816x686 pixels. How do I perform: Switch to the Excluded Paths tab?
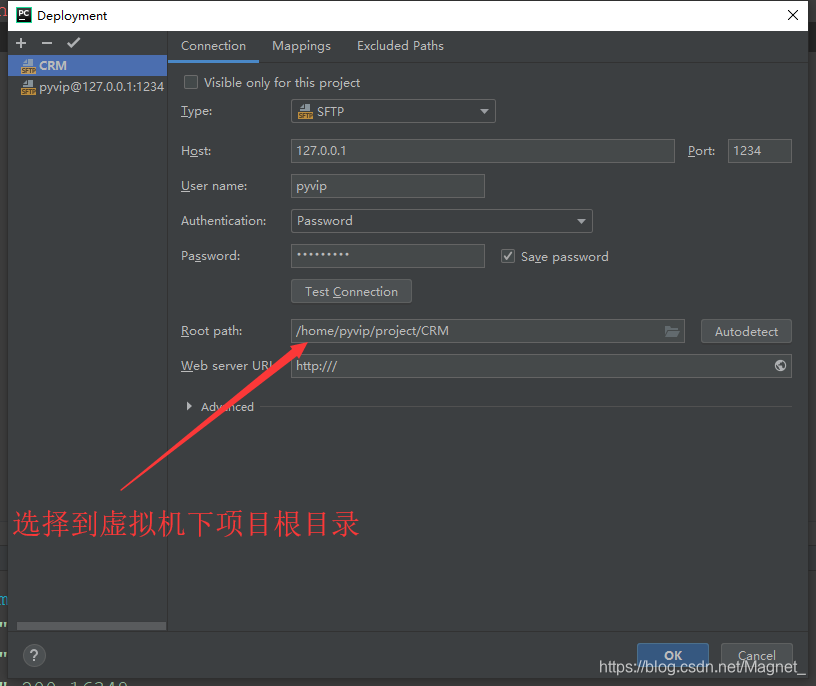tap(400, 46)
